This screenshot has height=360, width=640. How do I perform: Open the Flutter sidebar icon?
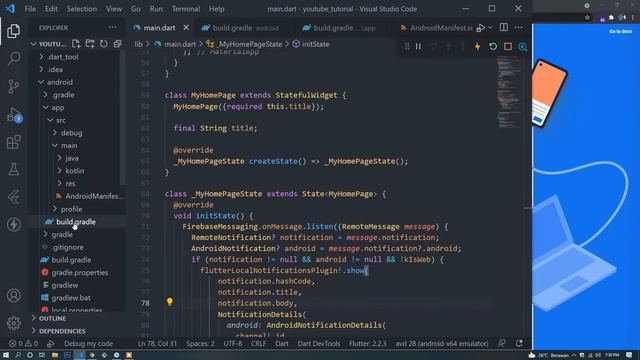[x=13, y=197]
